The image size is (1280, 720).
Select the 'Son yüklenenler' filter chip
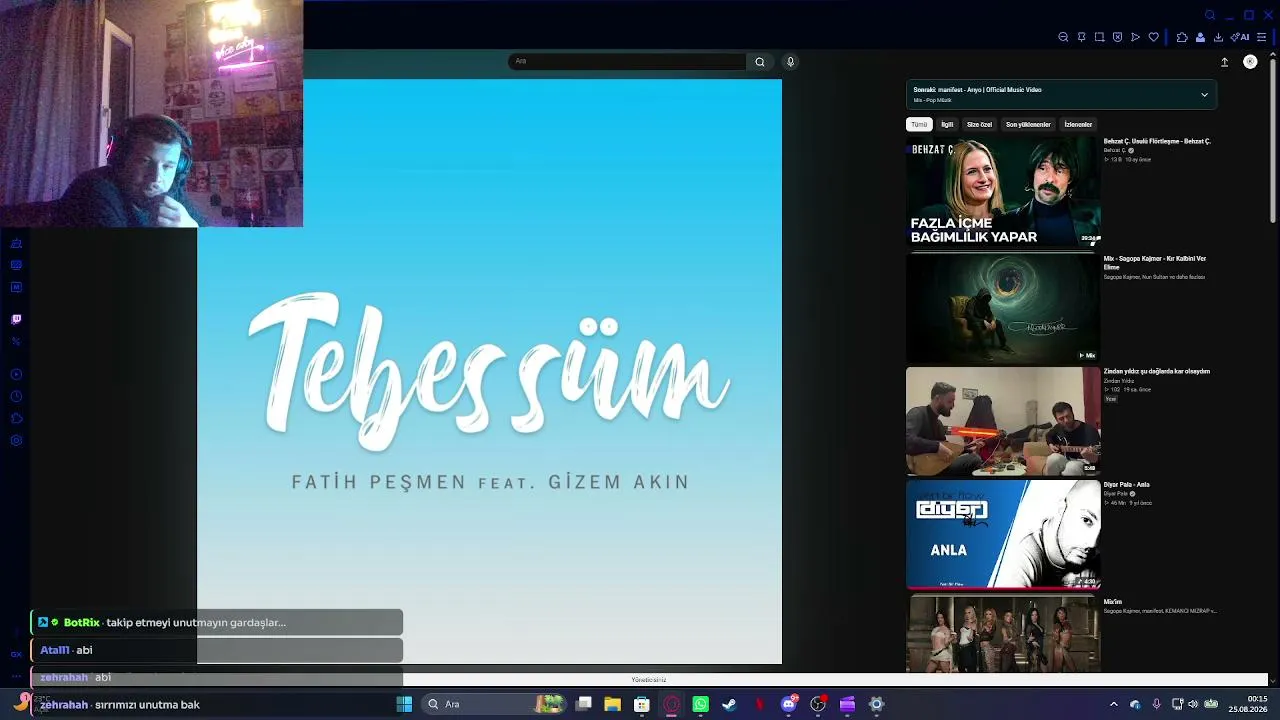click(x=1028, y=125)
